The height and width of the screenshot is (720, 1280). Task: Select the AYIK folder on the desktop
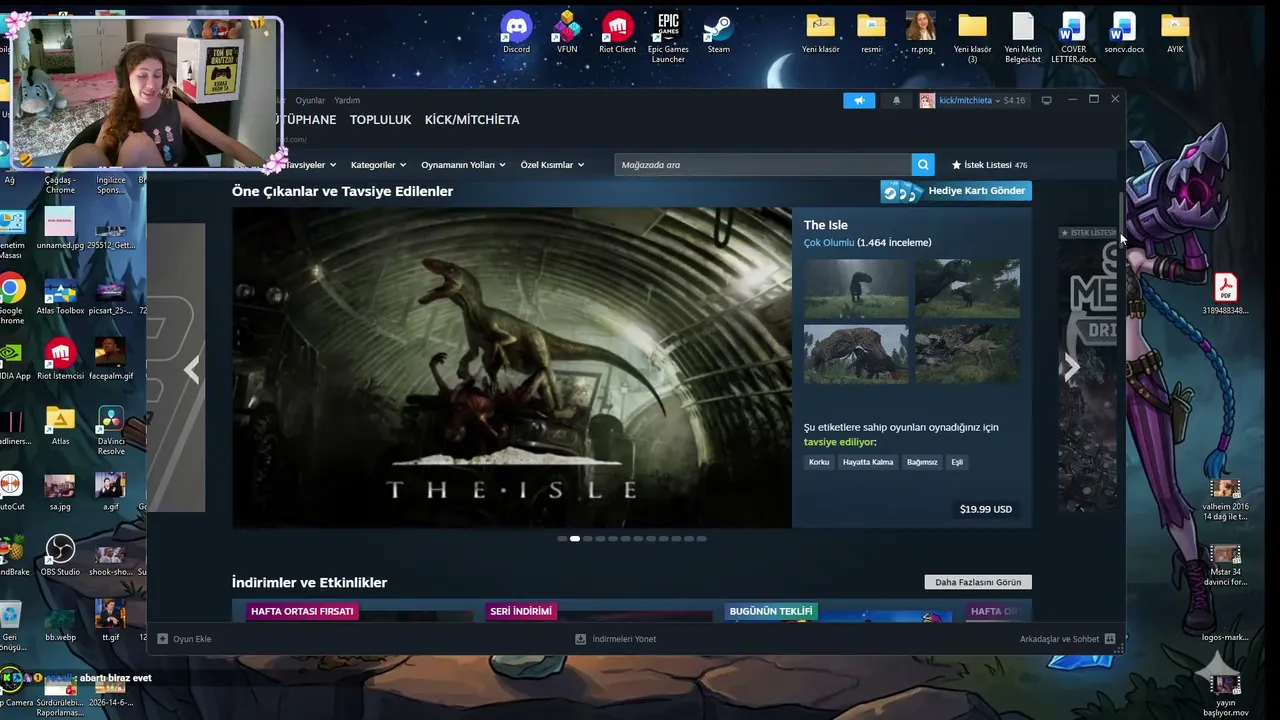[x=1175, y=33]
